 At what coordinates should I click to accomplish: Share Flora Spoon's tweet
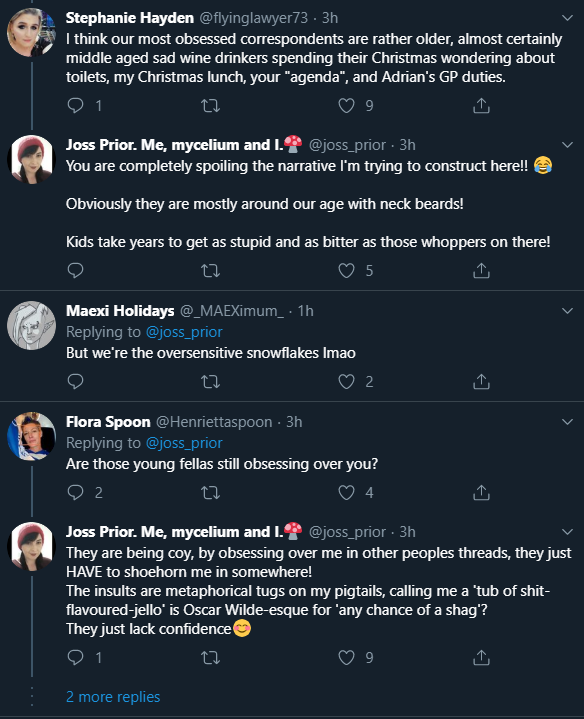(x=481, y=492)
